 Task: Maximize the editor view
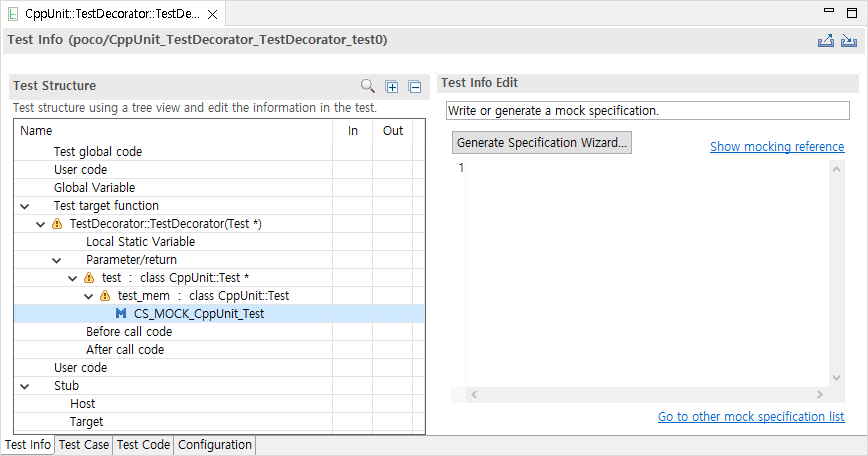pos(852,13)
